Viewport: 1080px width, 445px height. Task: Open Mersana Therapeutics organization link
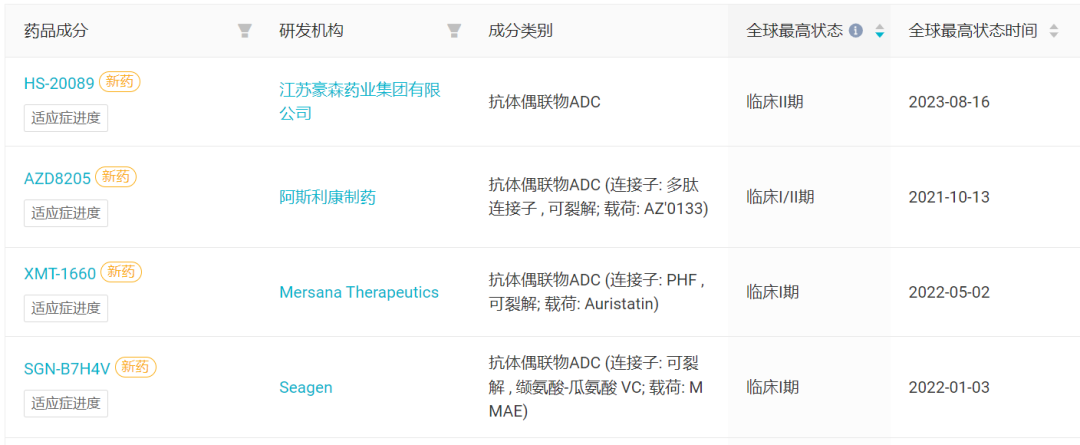(x=359, y=292)
